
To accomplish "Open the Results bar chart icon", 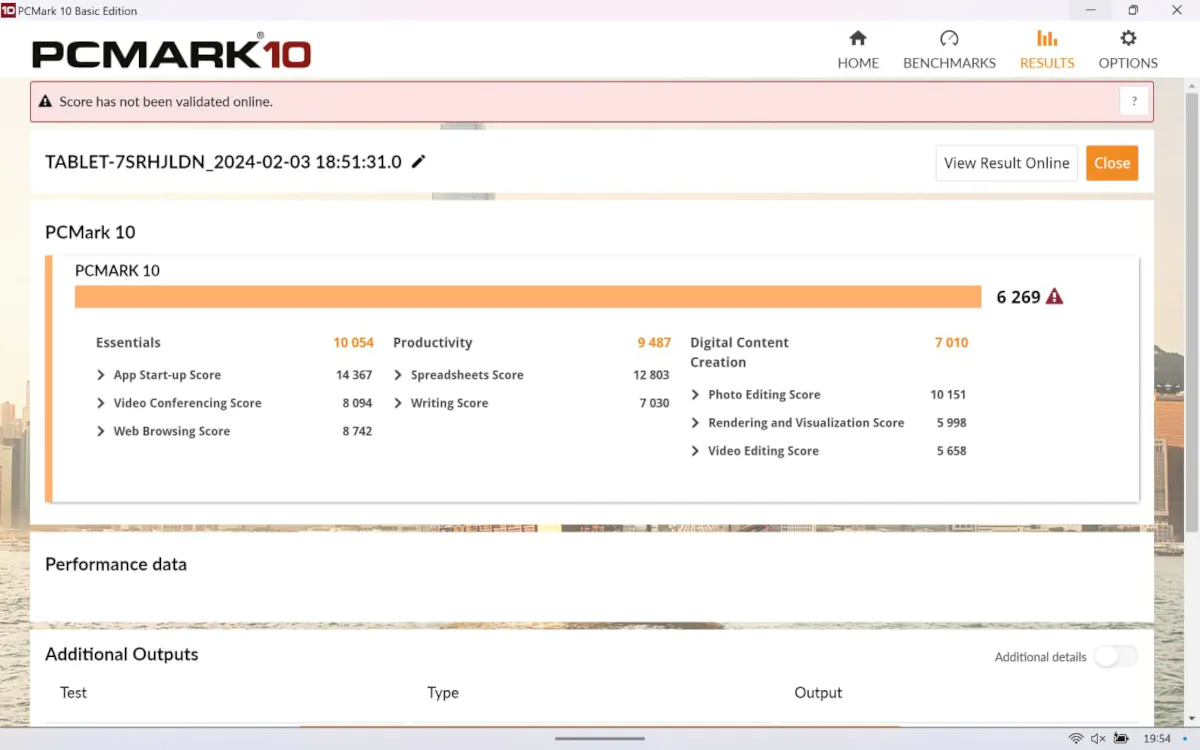I will tap(1047, 39).
